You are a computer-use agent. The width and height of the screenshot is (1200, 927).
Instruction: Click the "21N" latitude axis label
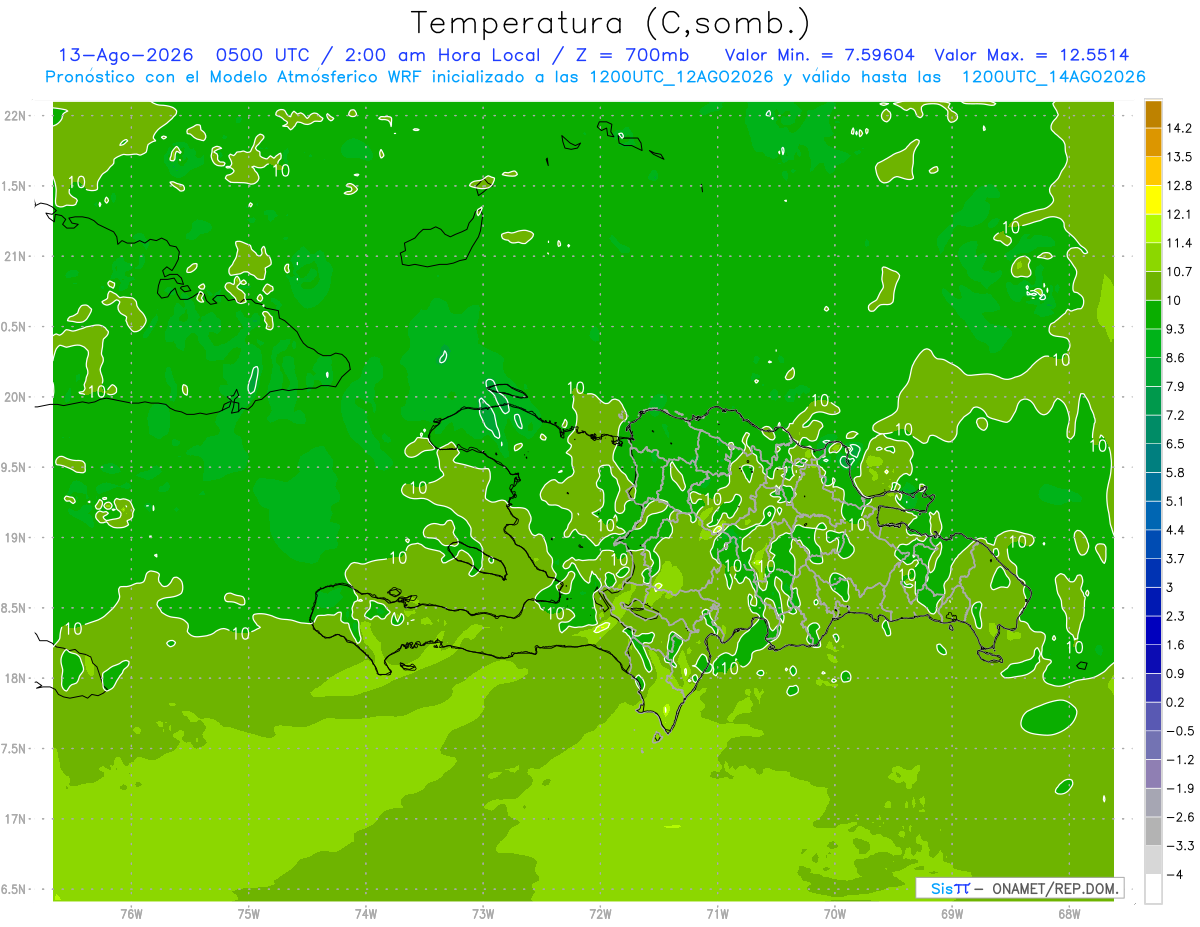(15, 256)
